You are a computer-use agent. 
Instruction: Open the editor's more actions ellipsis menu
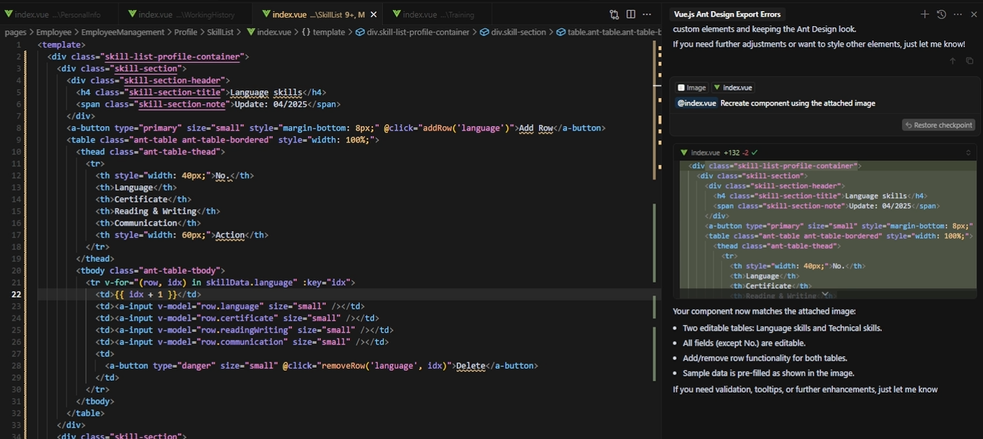click(648, 15)
